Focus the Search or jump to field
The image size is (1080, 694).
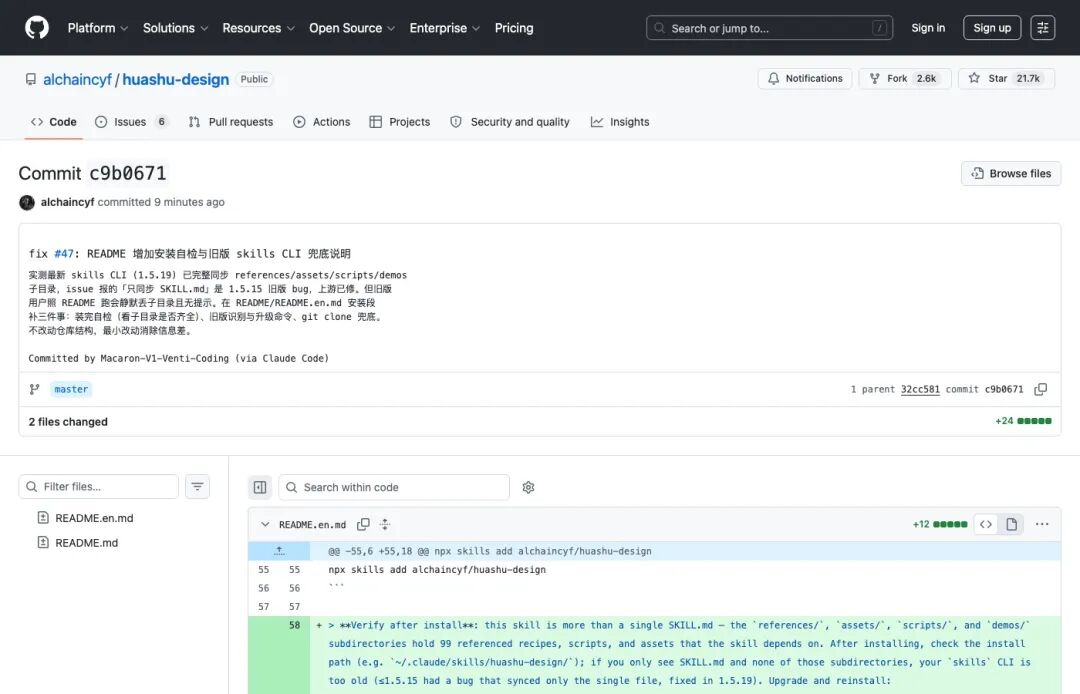pyautogui.click(x=769, y=28)
